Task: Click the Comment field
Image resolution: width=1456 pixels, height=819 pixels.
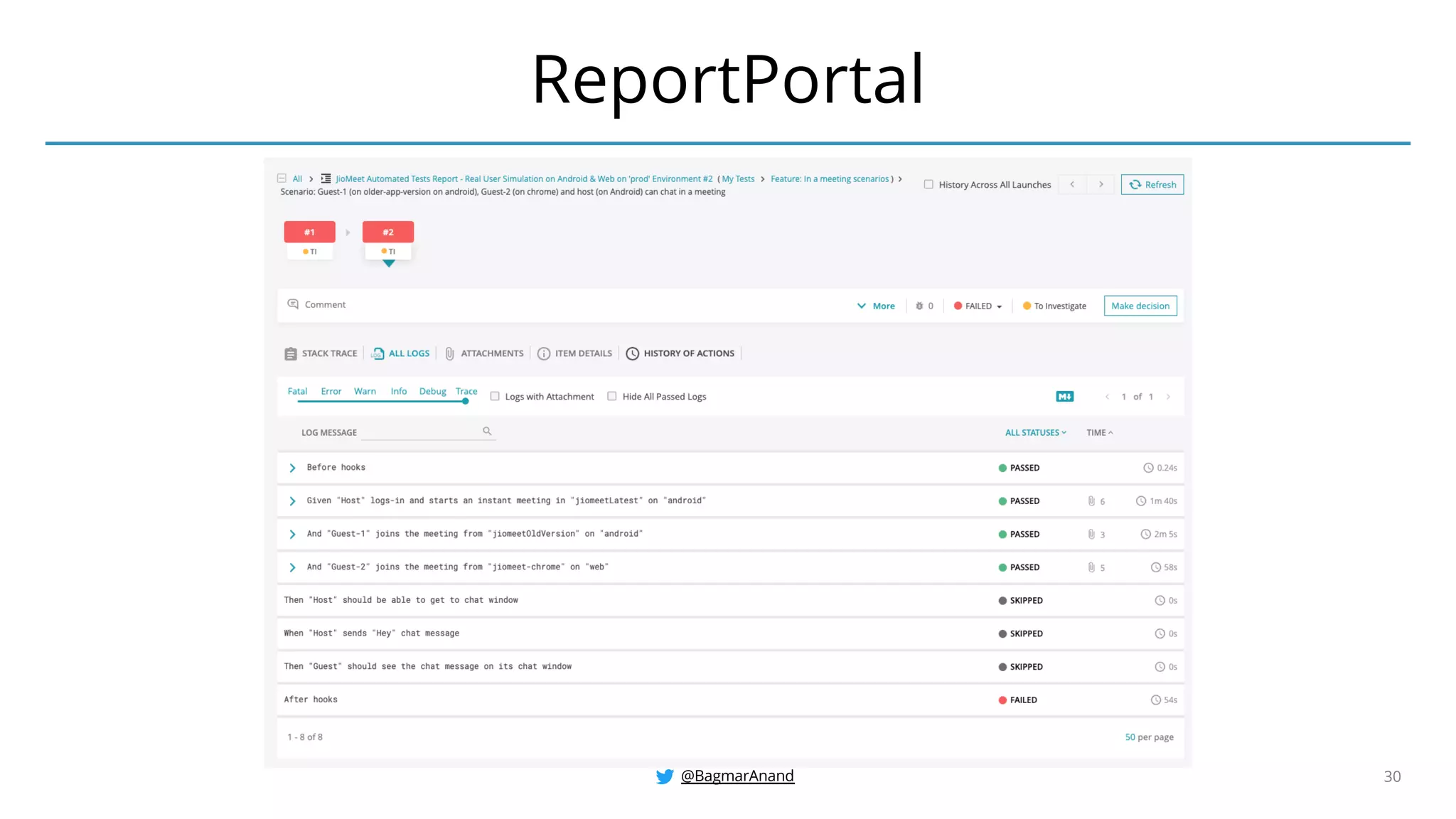Action: pyautogui.click(x=325, y=304)
